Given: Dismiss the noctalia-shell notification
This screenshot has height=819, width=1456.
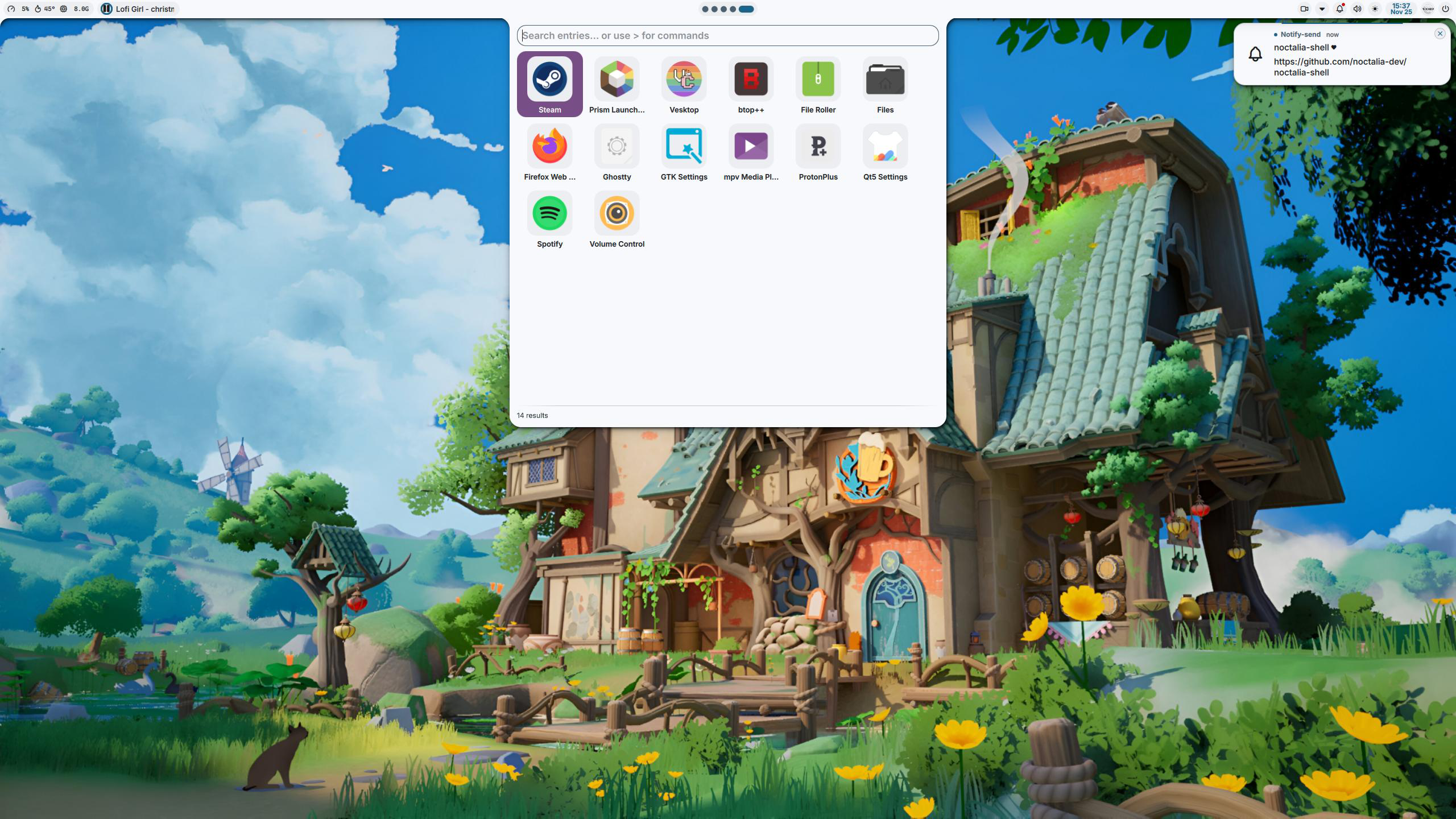Looking at the screenshot, I should tap(1440, 34).
